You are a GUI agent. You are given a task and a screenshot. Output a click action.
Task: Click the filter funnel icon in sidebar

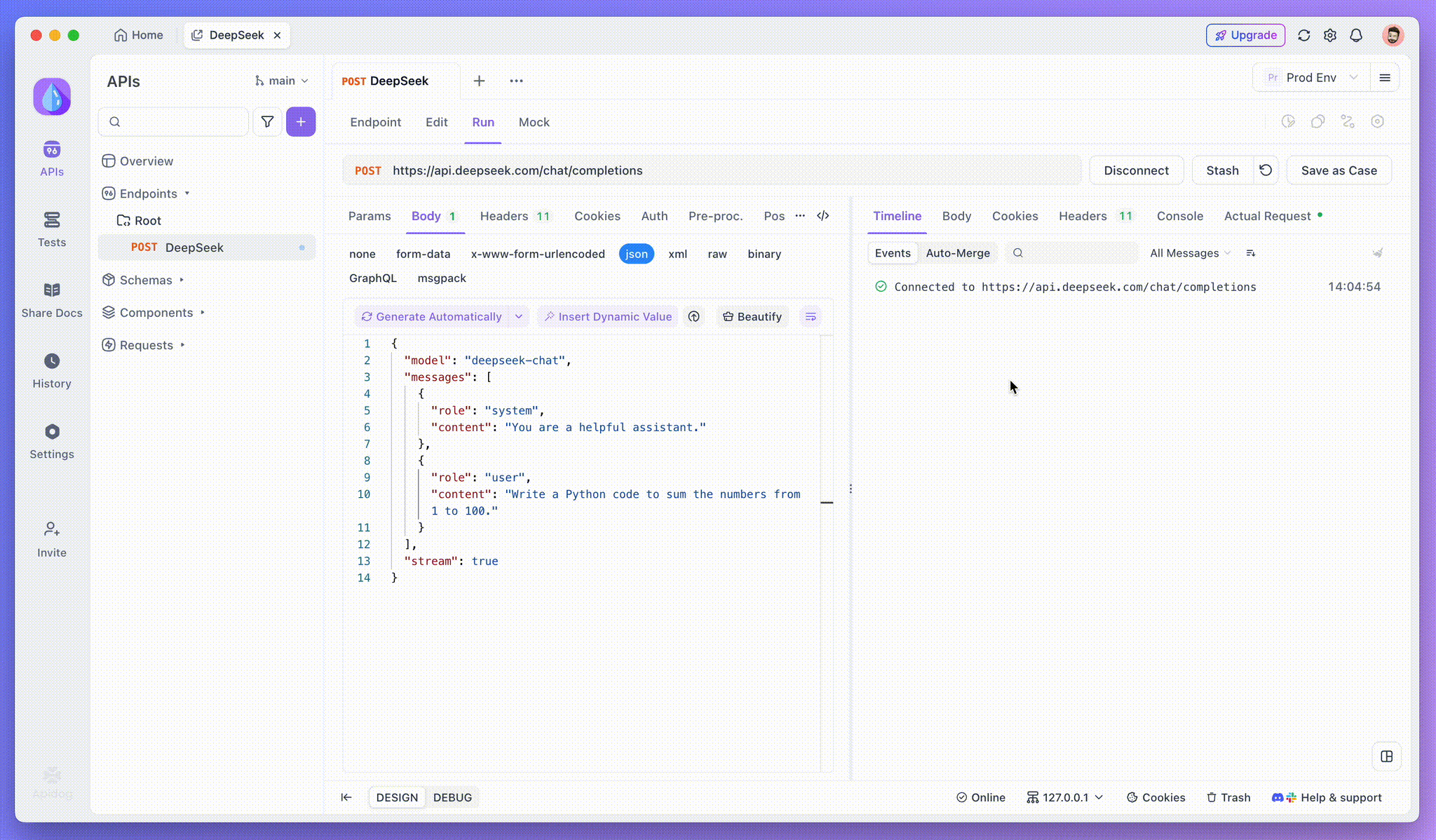point(267,122)
